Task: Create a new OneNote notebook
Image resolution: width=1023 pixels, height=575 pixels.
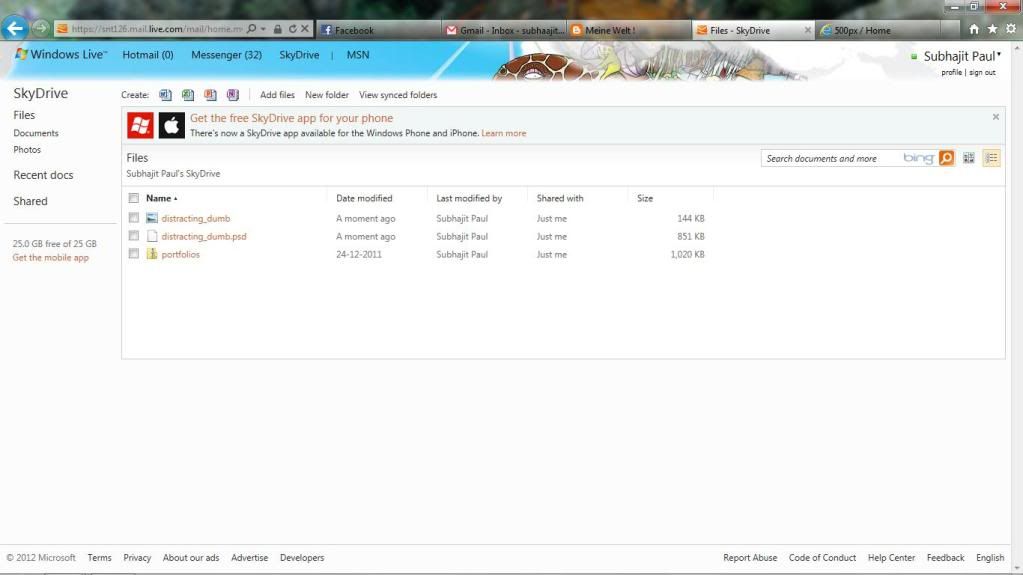Action: 233,95
